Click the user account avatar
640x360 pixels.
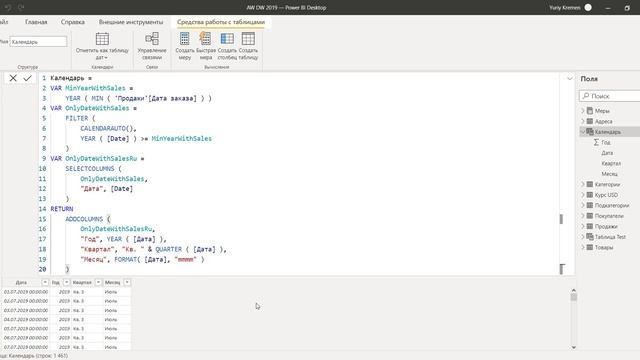588,7
